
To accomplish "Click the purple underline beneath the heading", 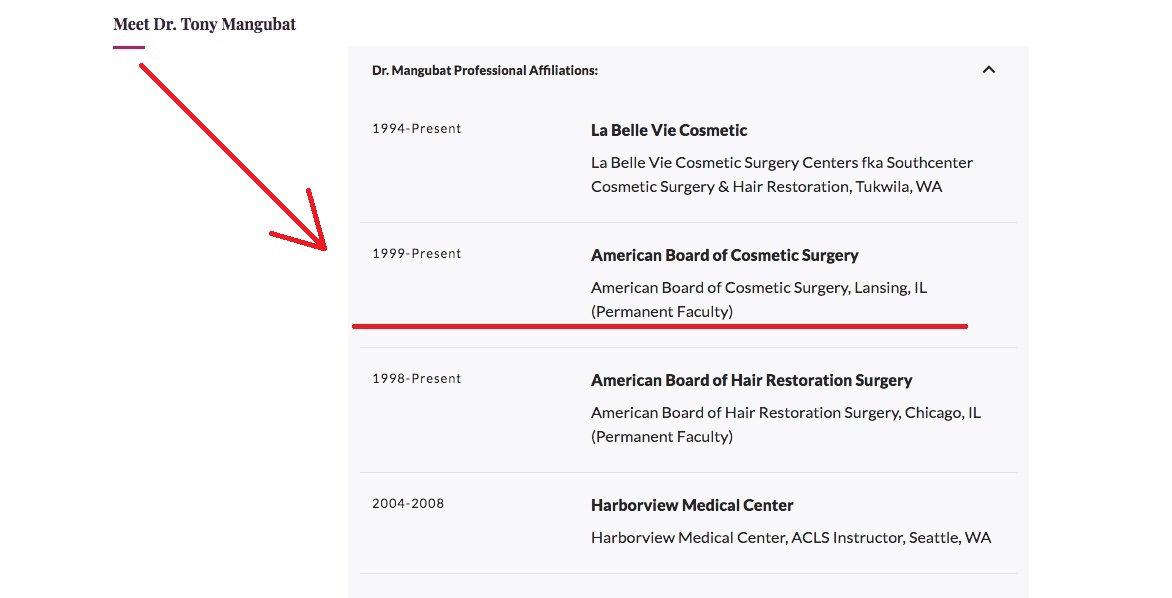I will 129,47.
